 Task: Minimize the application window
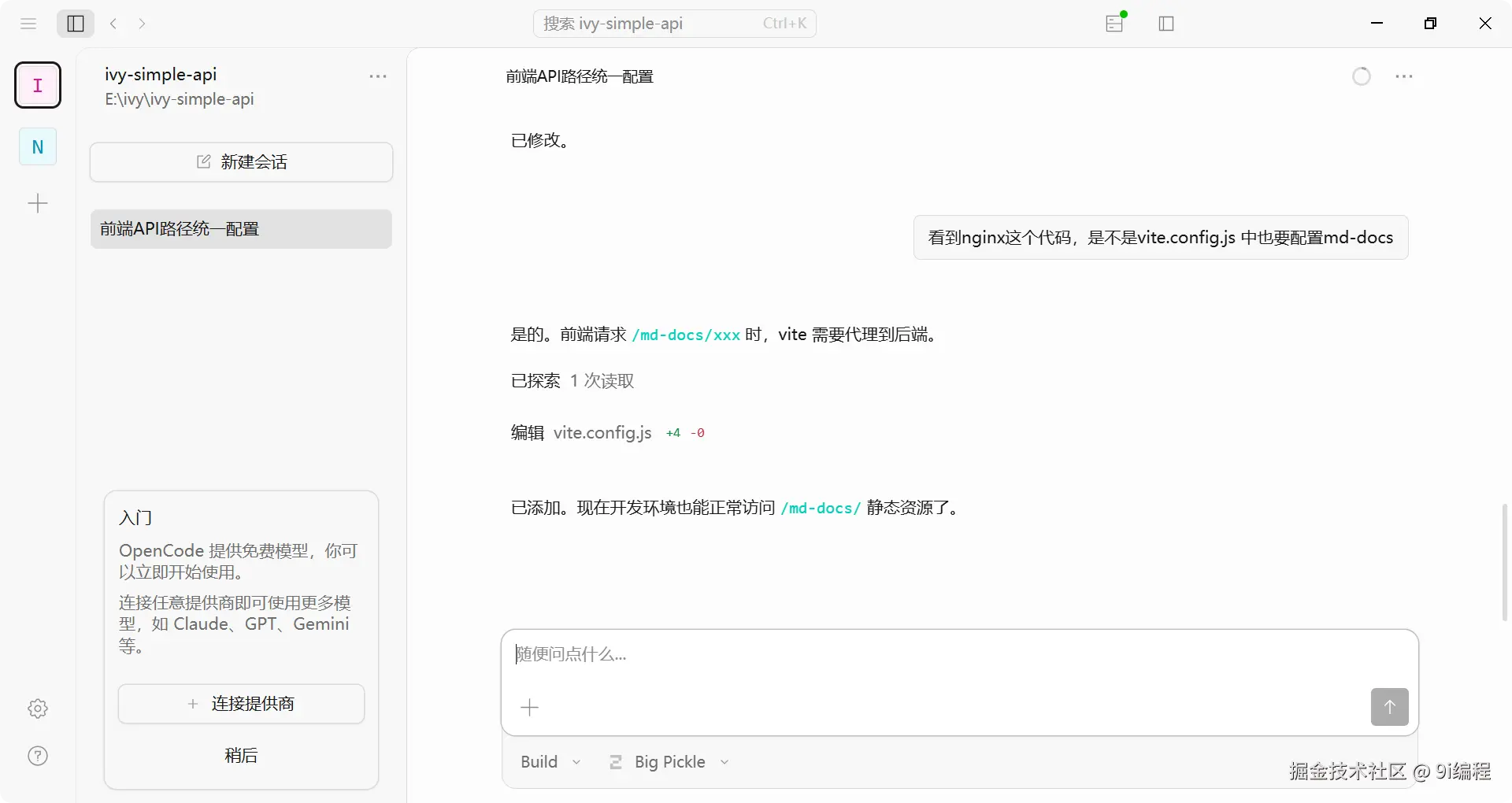(1377, 23)
